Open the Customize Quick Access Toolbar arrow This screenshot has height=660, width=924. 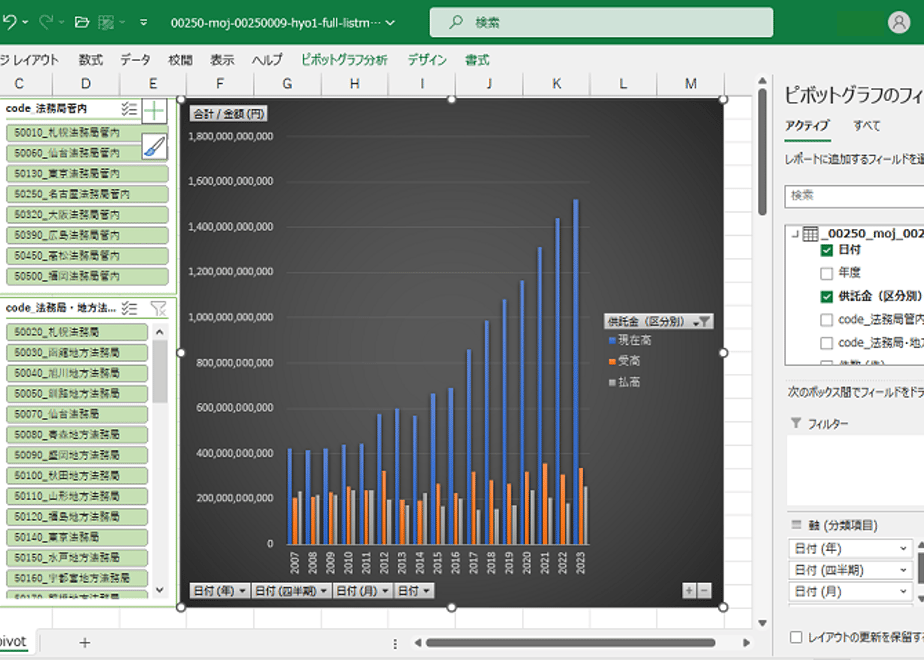[143, 22]
